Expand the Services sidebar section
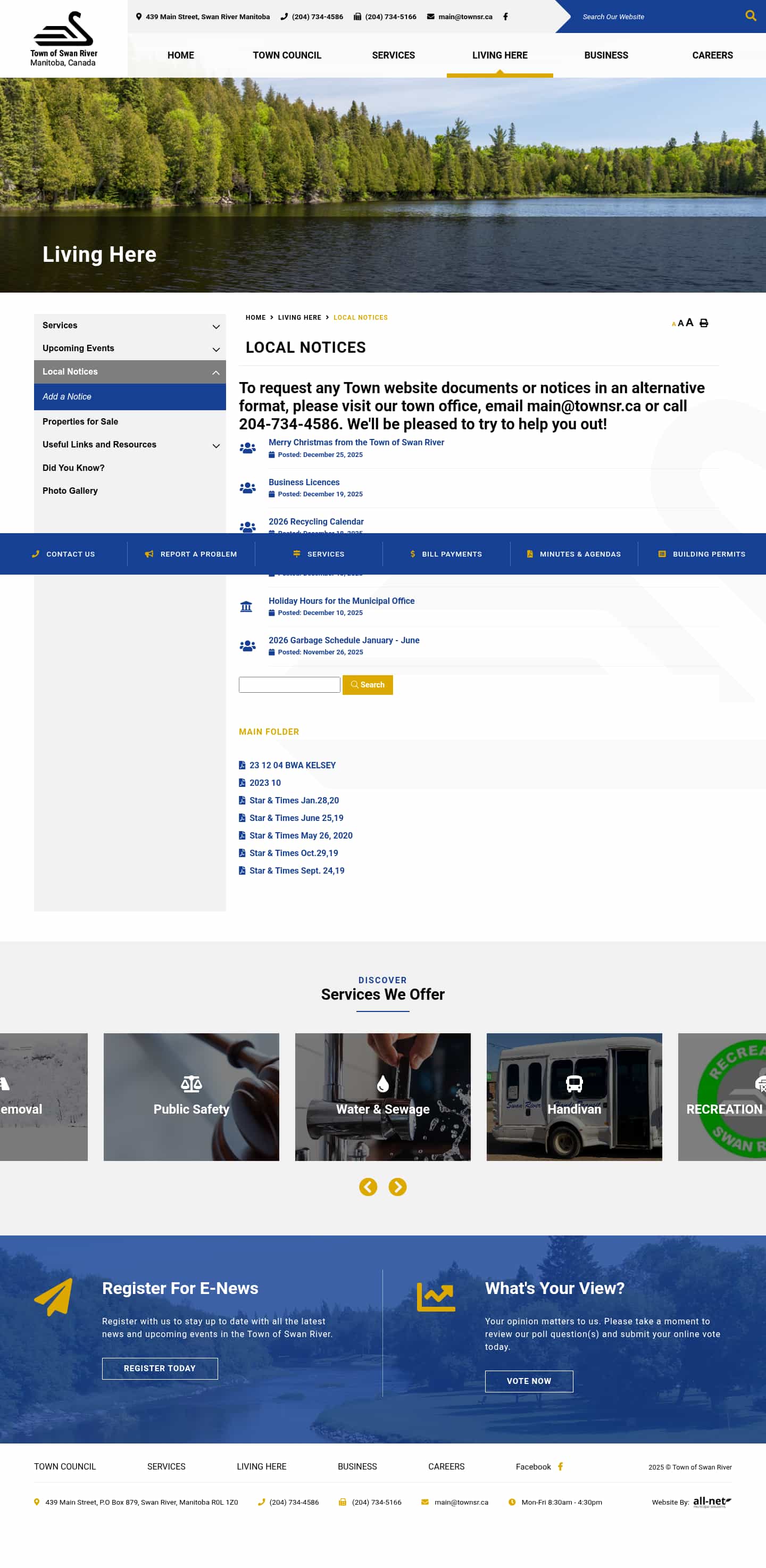 click(x=216, y=327)
